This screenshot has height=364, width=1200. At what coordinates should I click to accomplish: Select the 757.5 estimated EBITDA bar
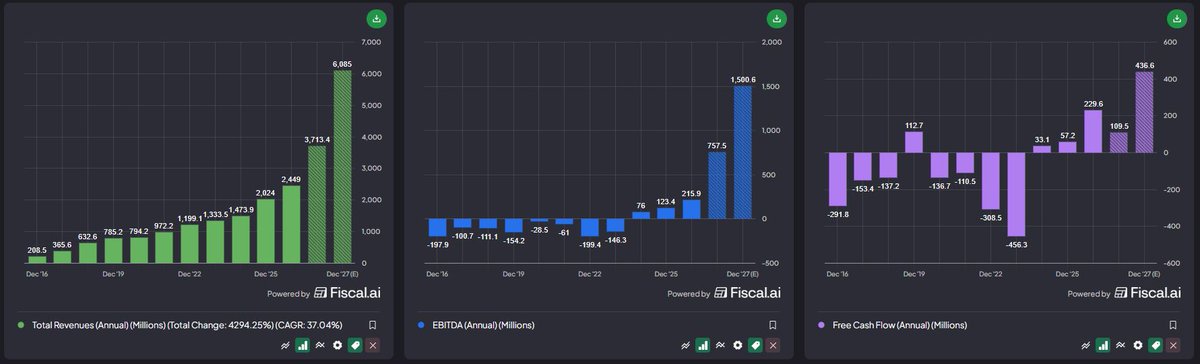pos(717,185)
